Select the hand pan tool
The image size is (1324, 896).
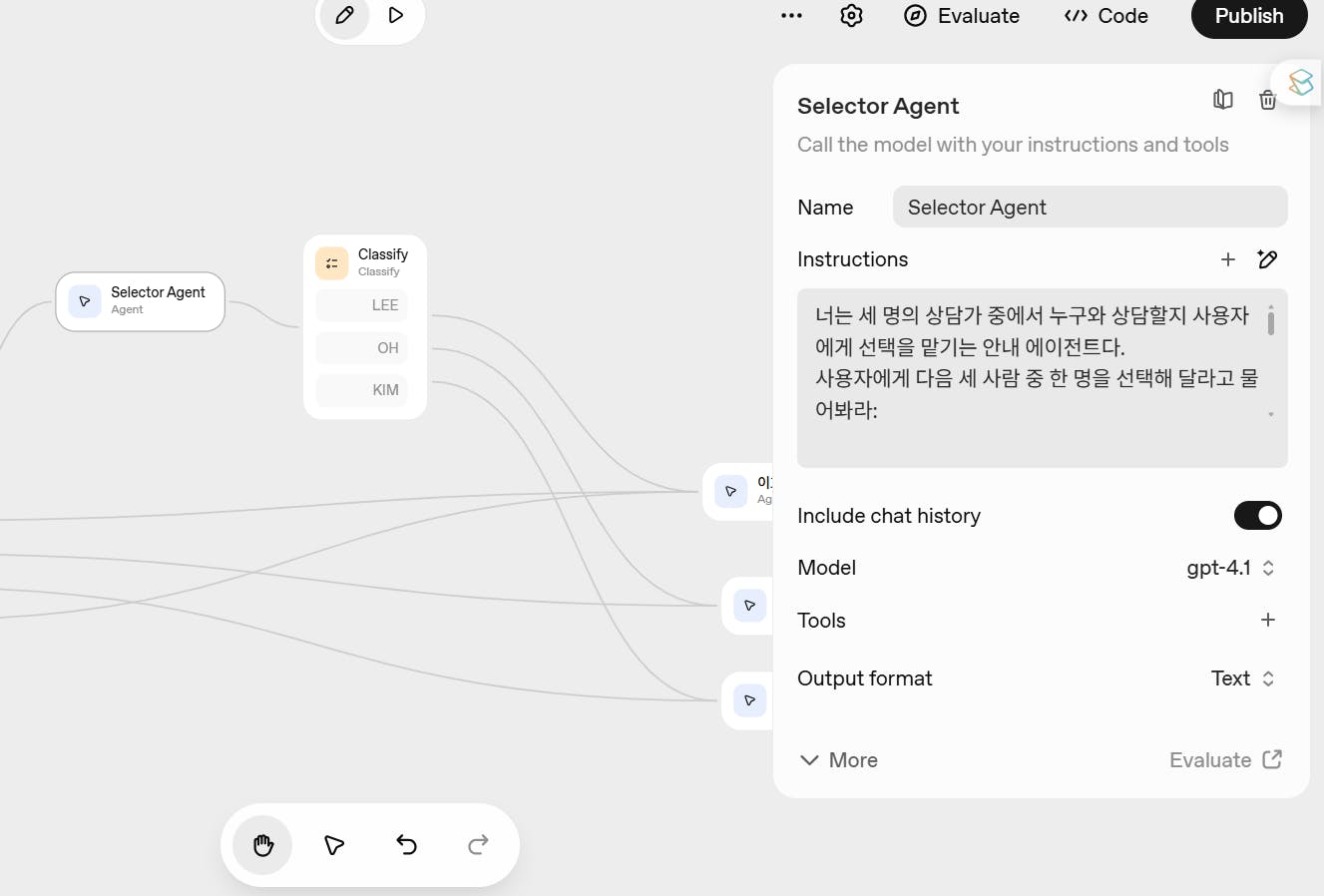point(263,845)
